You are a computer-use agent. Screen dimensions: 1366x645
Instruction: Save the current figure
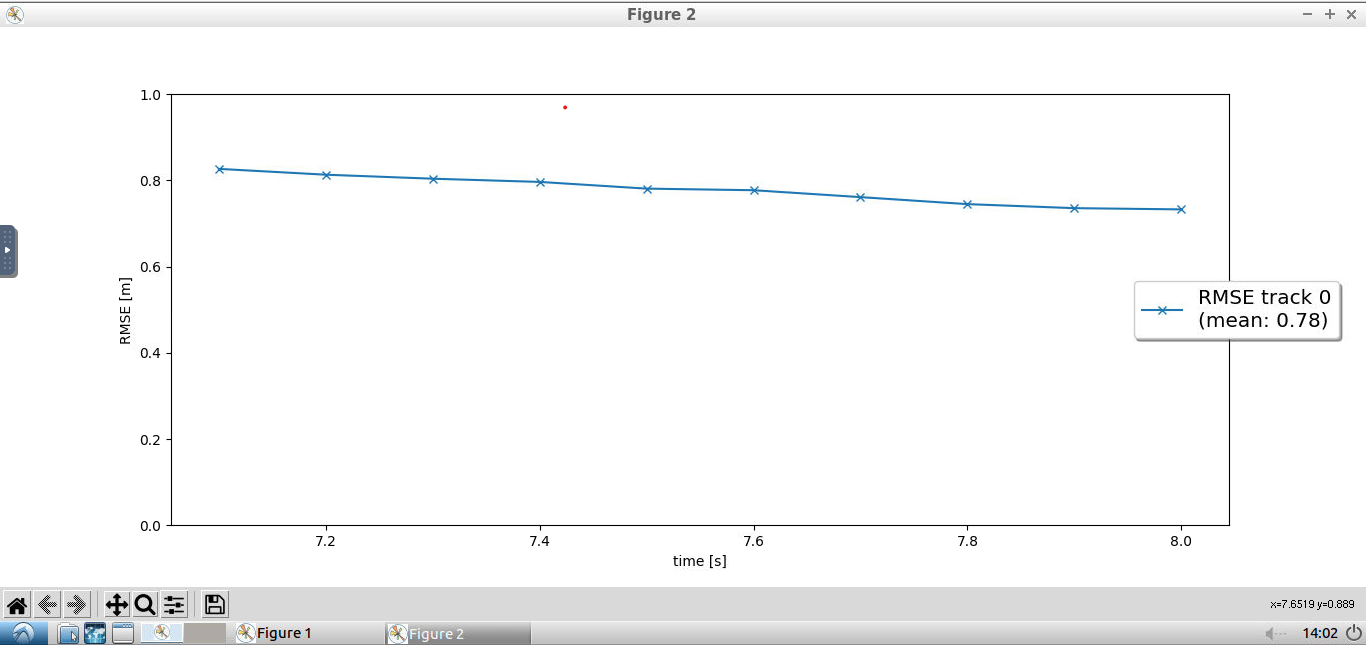214,604
